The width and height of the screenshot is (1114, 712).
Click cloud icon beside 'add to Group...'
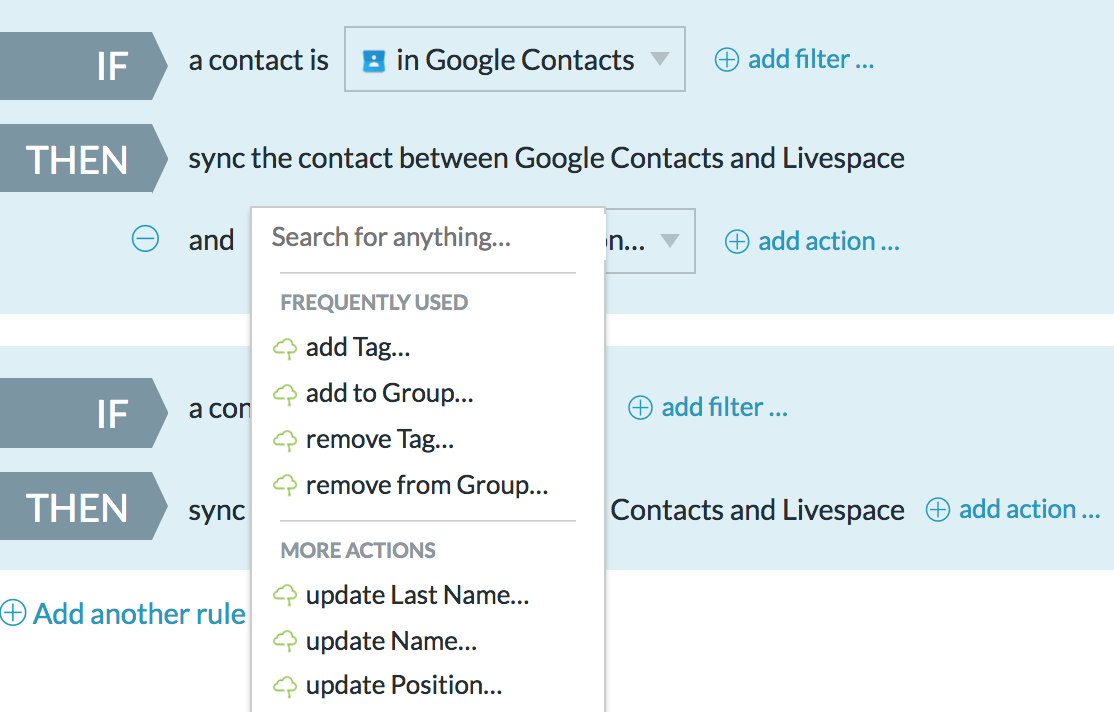coord(285,394)
